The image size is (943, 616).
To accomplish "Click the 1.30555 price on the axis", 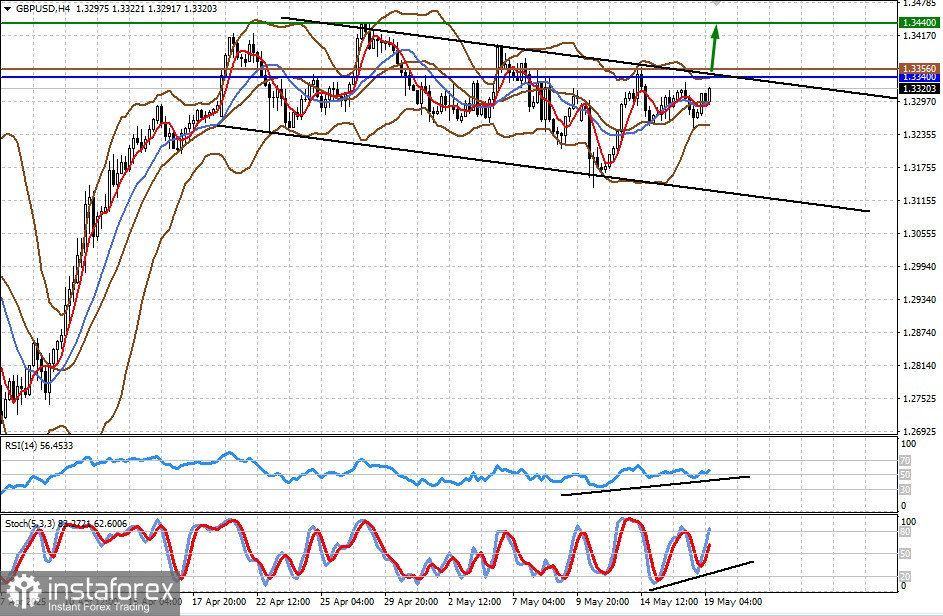I will (x=920, y=234).
